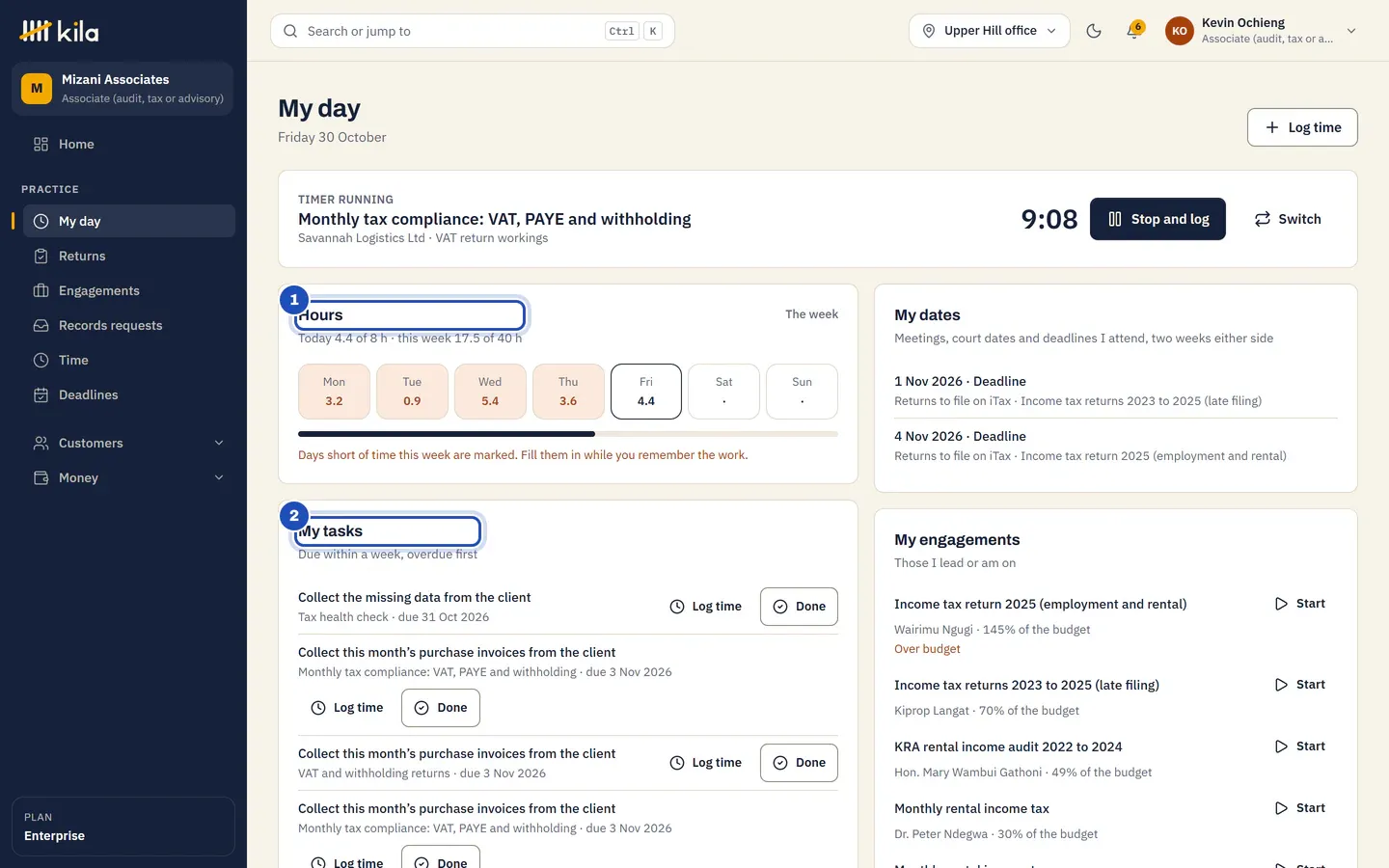Focus the Search or jump to field
Viewport: 1389px width, 868px height.
(473, 31)
